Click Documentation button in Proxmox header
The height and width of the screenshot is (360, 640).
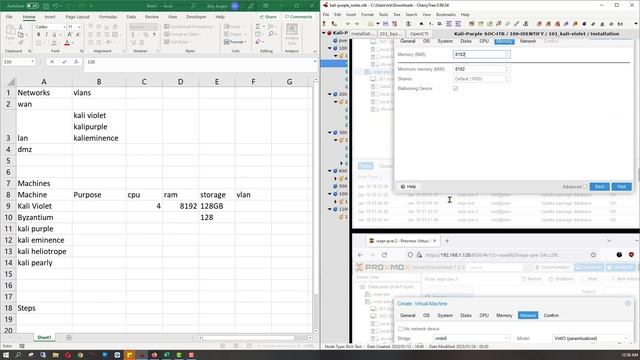coord(553,267)
